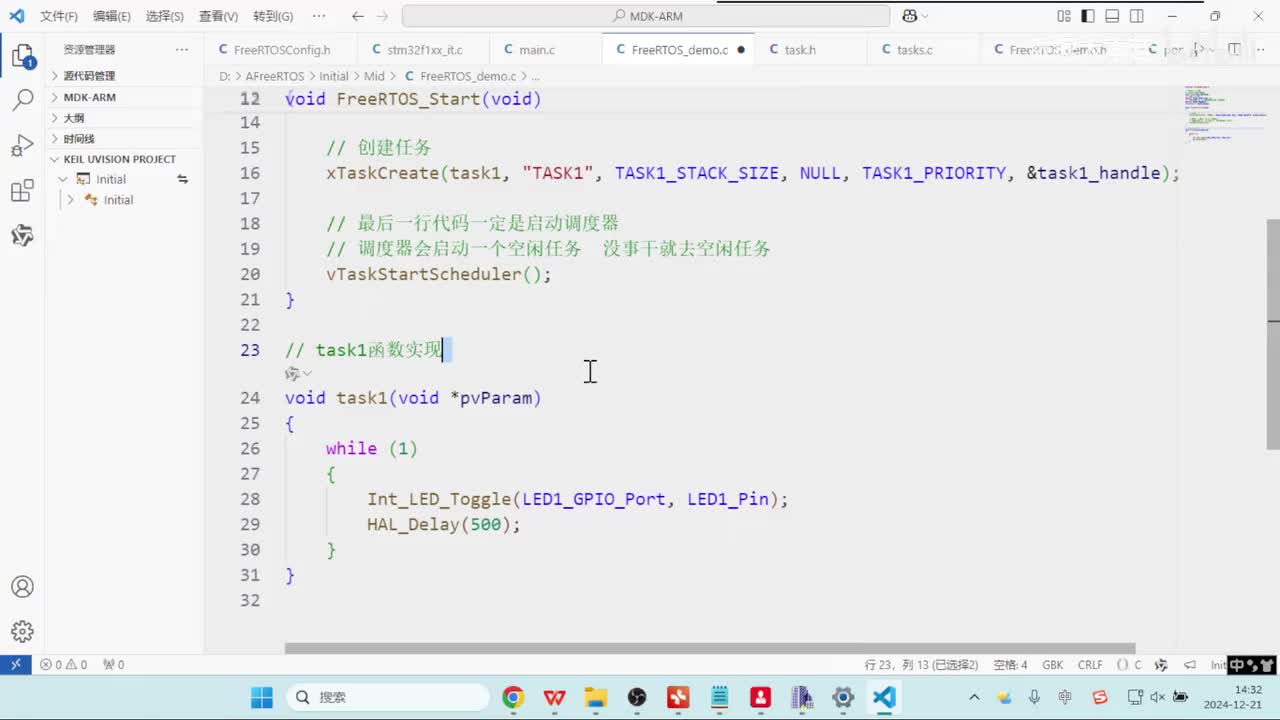
Task: Open the Manage gear icon
Action: coord(22,632)
